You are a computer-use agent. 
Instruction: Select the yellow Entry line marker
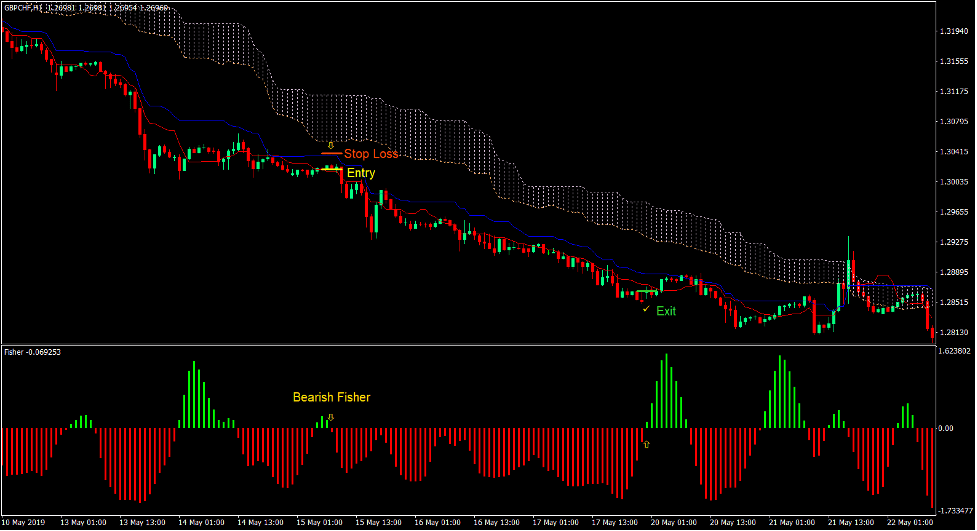pyautogui.click(x=331, y=169)
